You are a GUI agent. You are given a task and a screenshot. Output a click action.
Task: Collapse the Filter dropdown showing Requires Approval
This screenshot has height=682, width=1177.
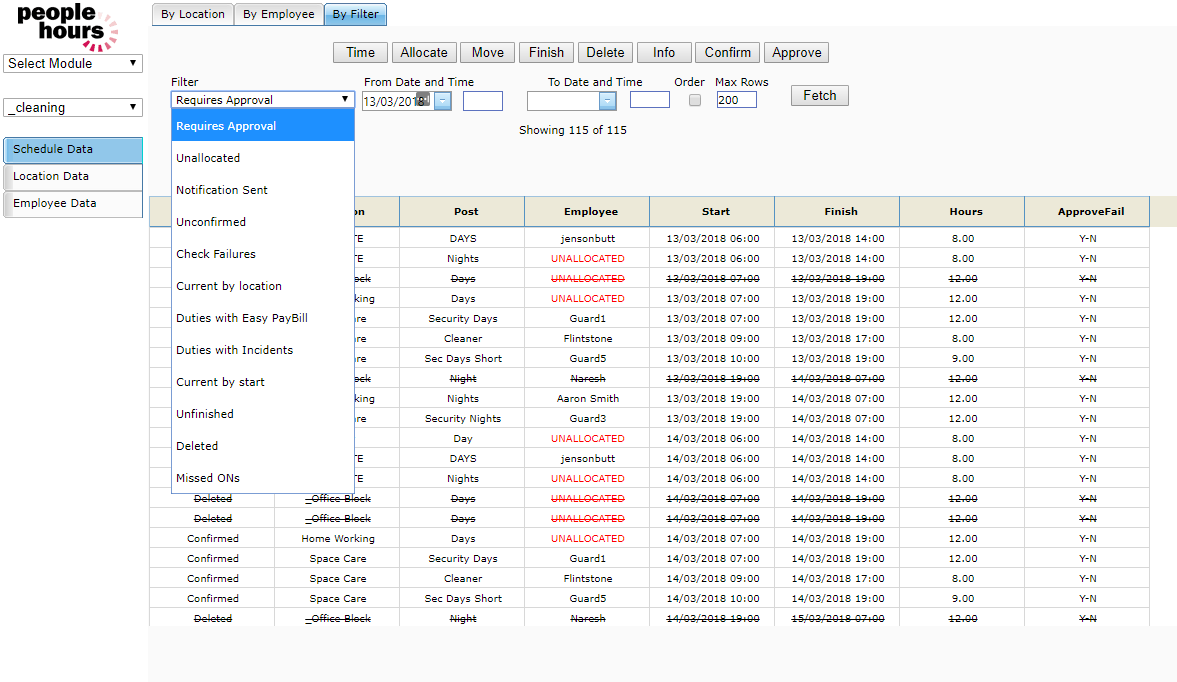click(262, 100)
